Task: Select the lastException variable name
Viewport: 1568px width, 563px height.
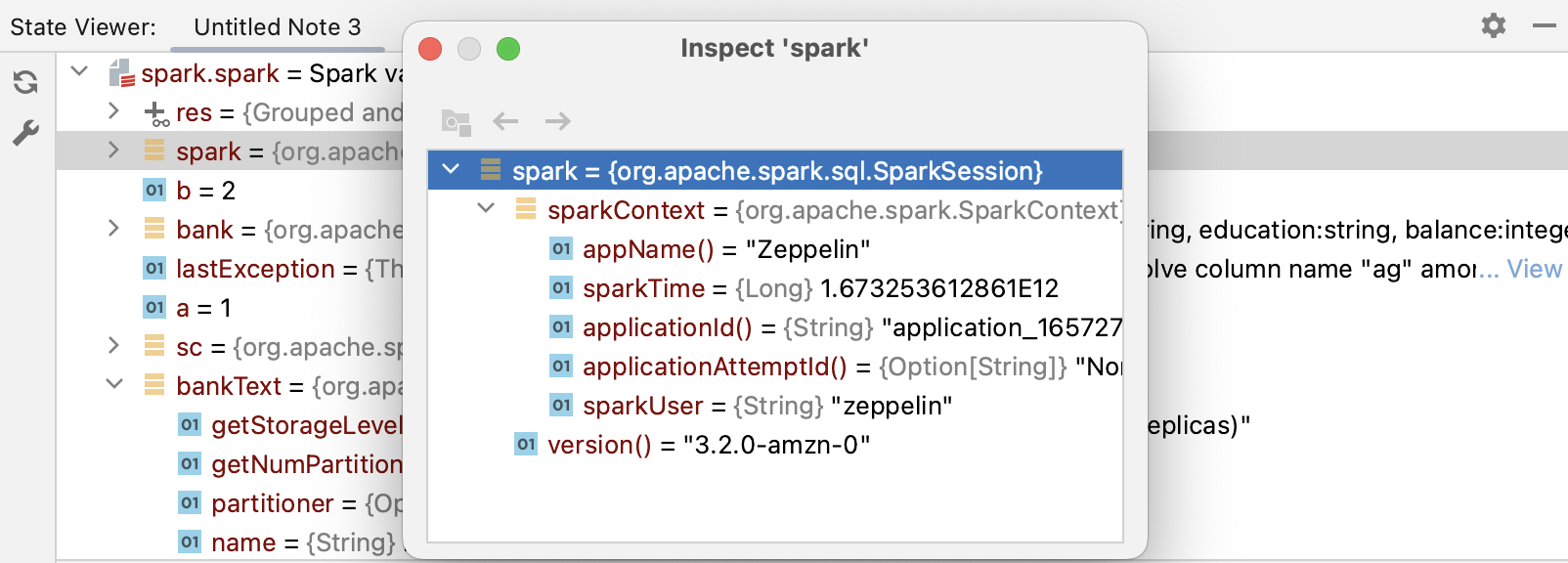Action: point(255,269)
